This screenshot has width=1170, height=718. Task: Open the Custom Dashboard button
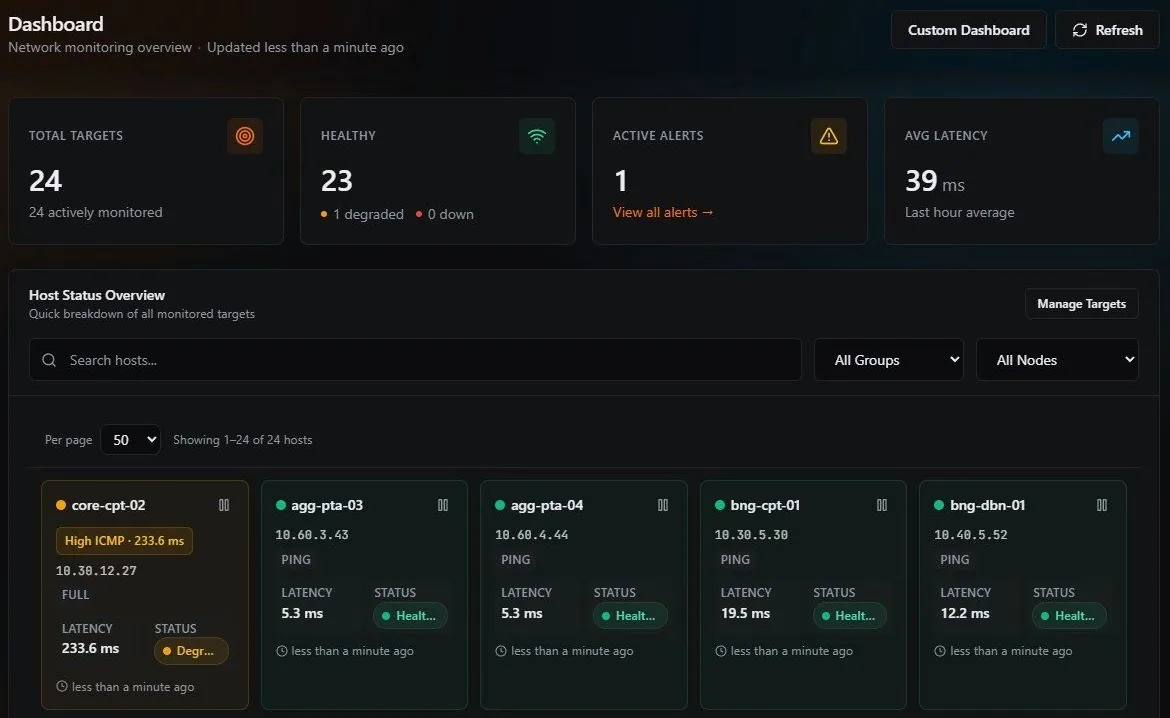[969, 30]
